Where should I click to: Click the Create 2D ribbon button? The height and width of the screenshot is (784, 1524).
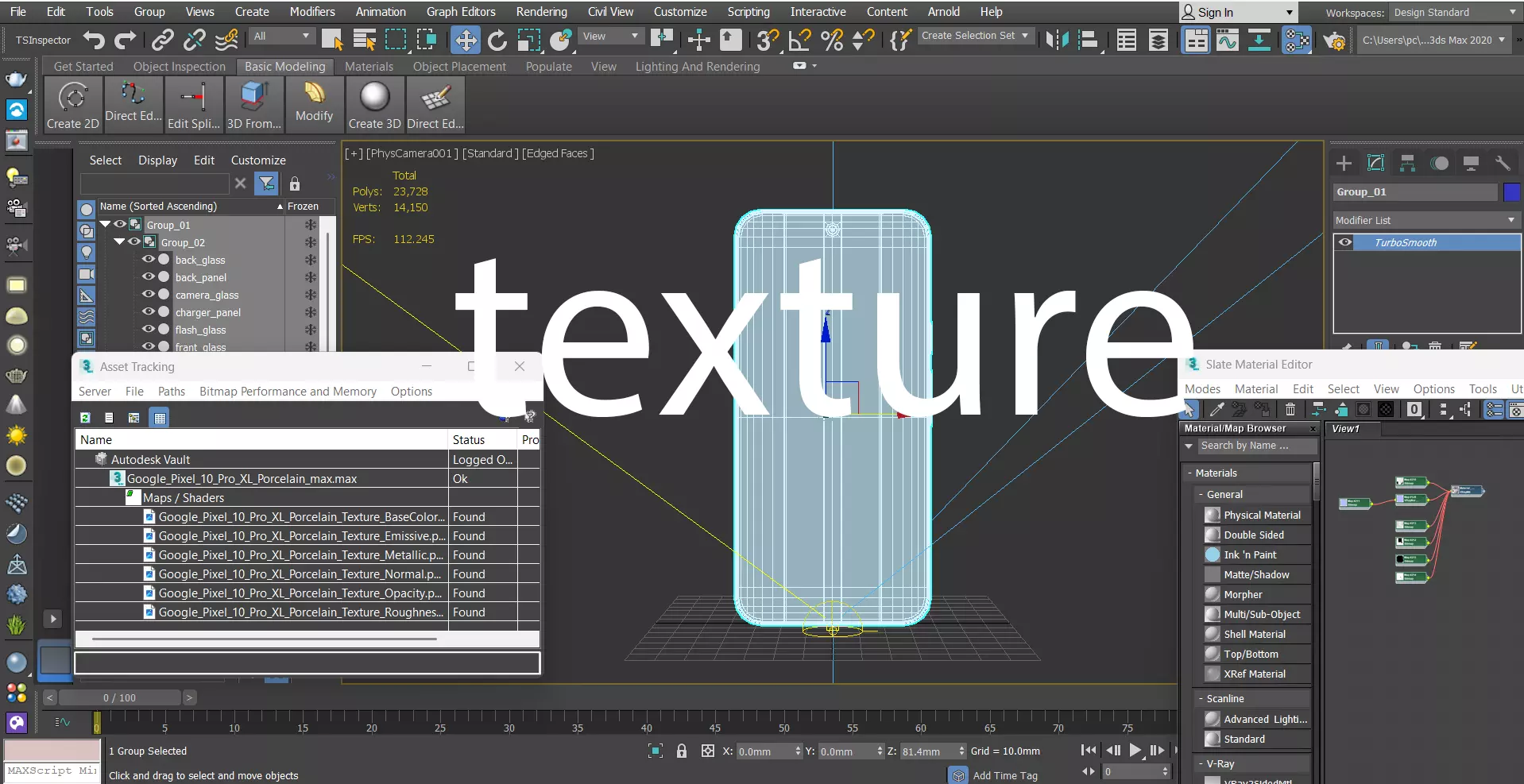coord(73,105)
